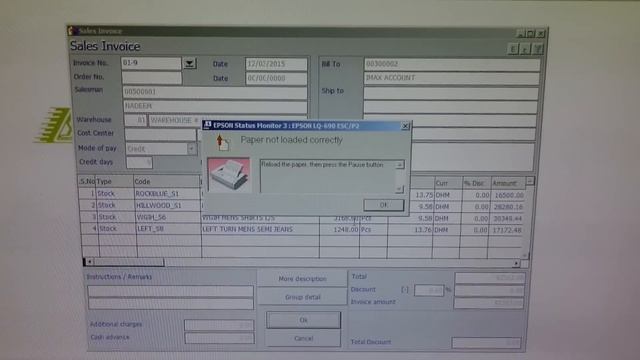The image size is (640, 360).
Task: Click the row 1 Stock type cell
Action: 114,193
